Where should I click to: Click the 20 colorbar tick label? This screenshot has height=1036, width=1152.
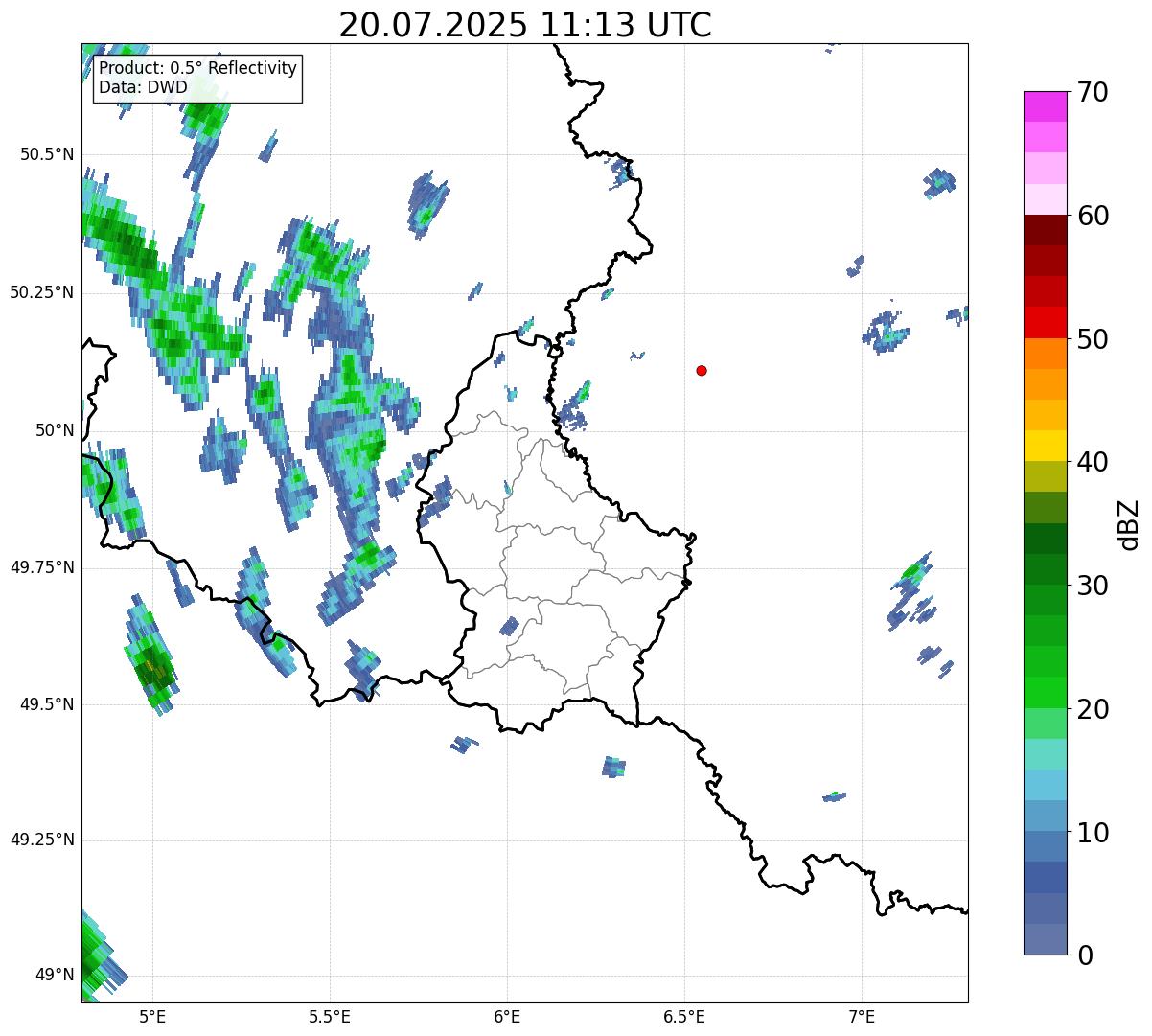(x=1093, y=709)
